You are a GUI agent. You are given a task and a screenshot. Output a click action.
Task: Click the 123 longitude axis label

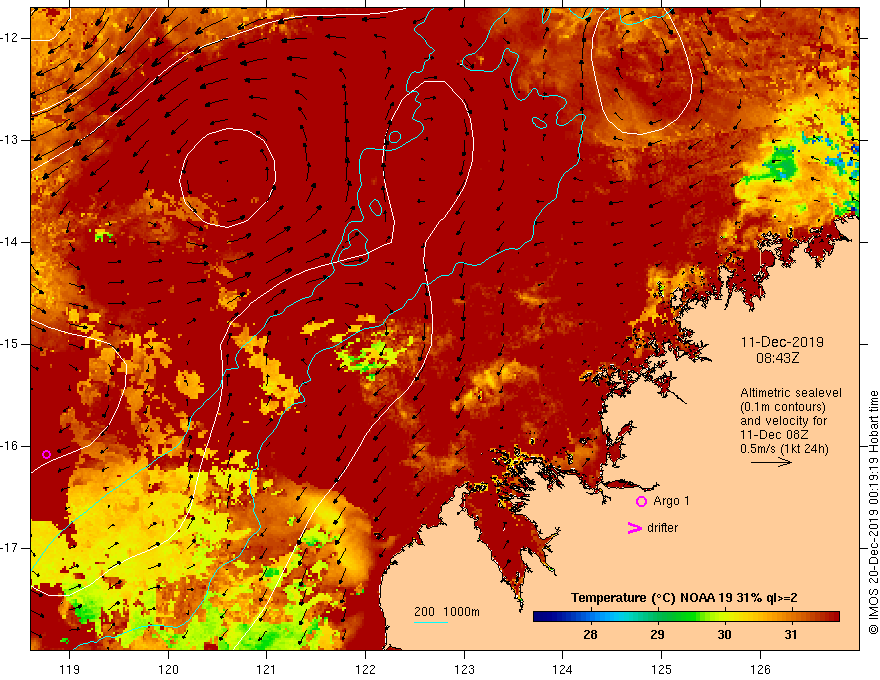464,669
